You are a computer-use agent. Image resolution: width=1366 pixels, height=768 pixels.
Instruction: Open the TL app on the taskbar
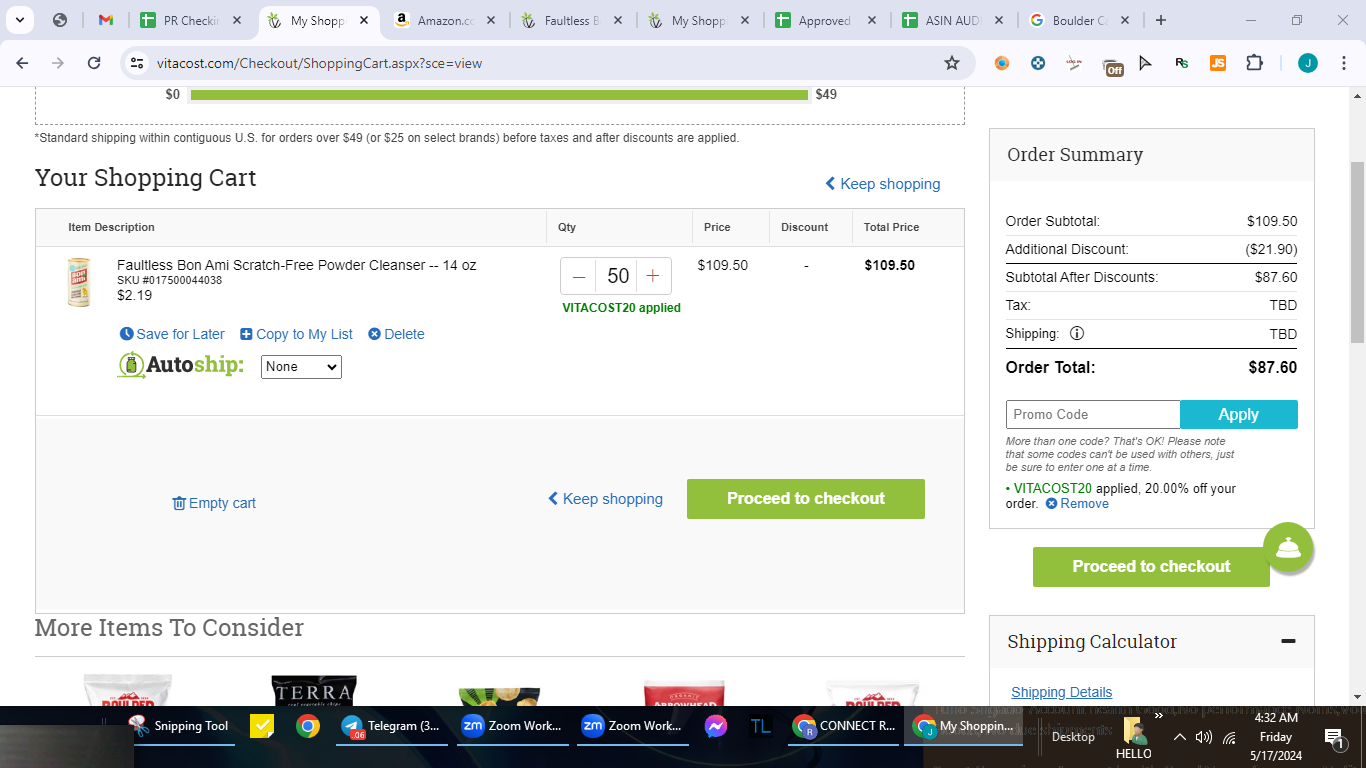[760, 726]
